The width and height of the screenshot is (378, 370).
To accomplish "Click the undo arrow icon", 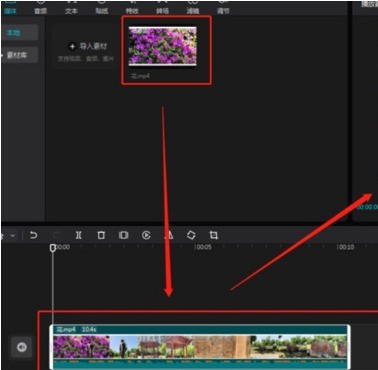I will coord(33,235).
